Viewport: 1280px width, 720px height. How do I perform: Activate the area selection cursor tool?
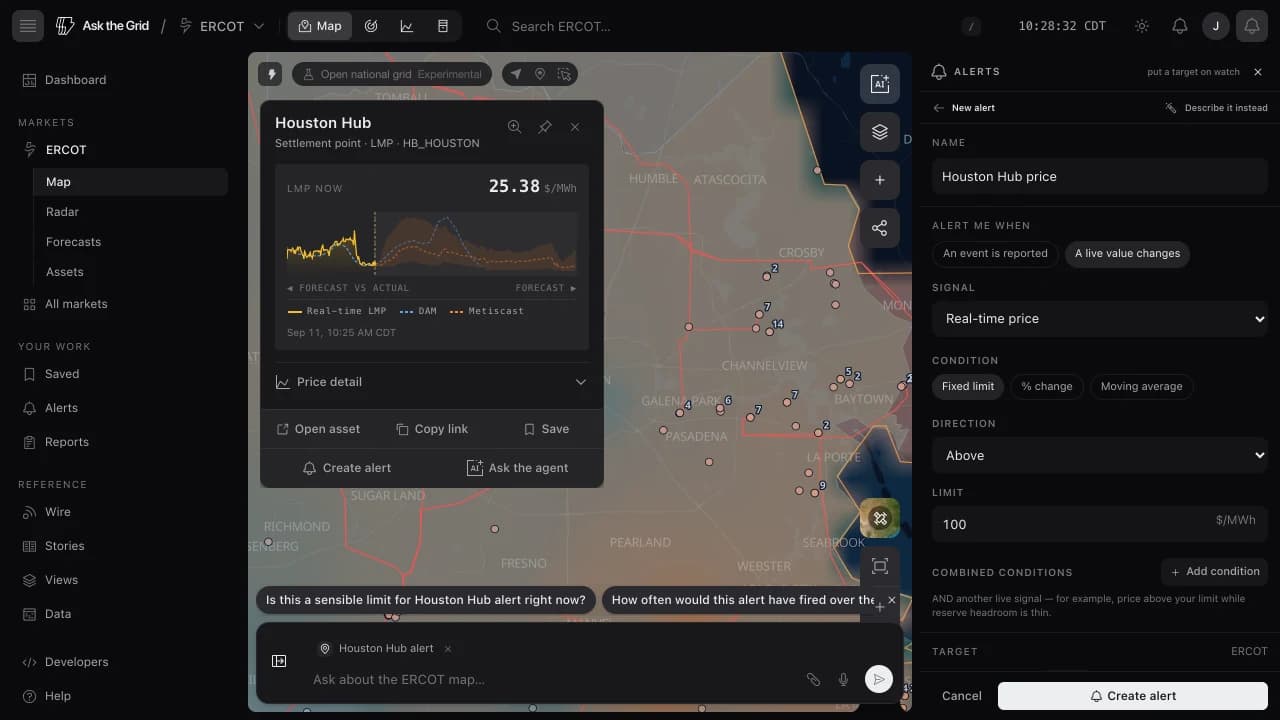tap(564, 74)
